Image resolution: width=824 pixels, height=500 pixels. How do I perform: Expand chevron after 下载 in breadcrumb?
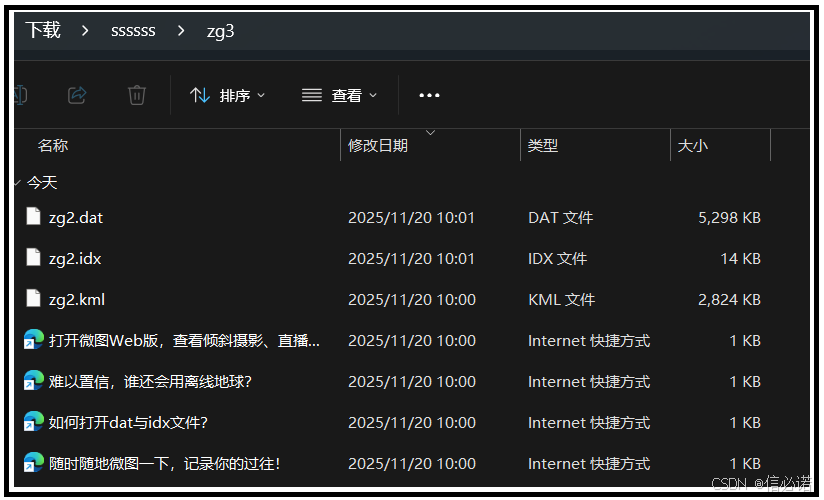tap(85, 30)
